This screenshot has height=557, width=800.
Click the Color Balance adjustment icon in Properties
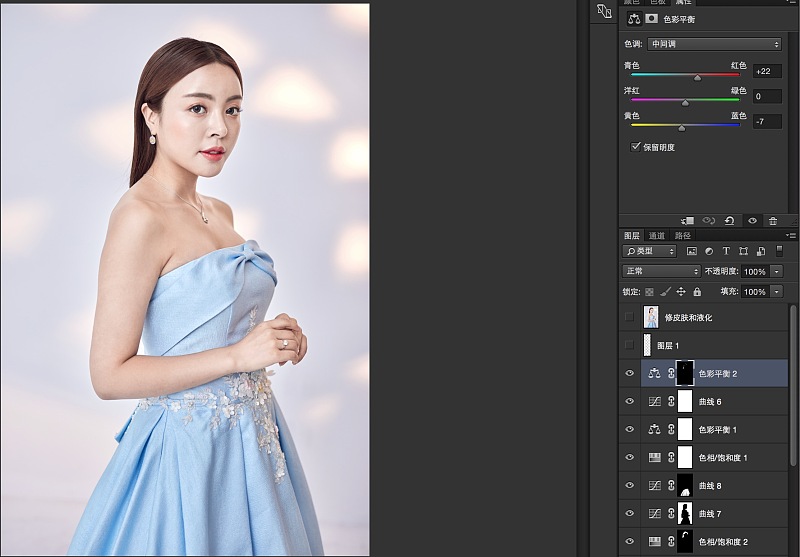[634, 19]
